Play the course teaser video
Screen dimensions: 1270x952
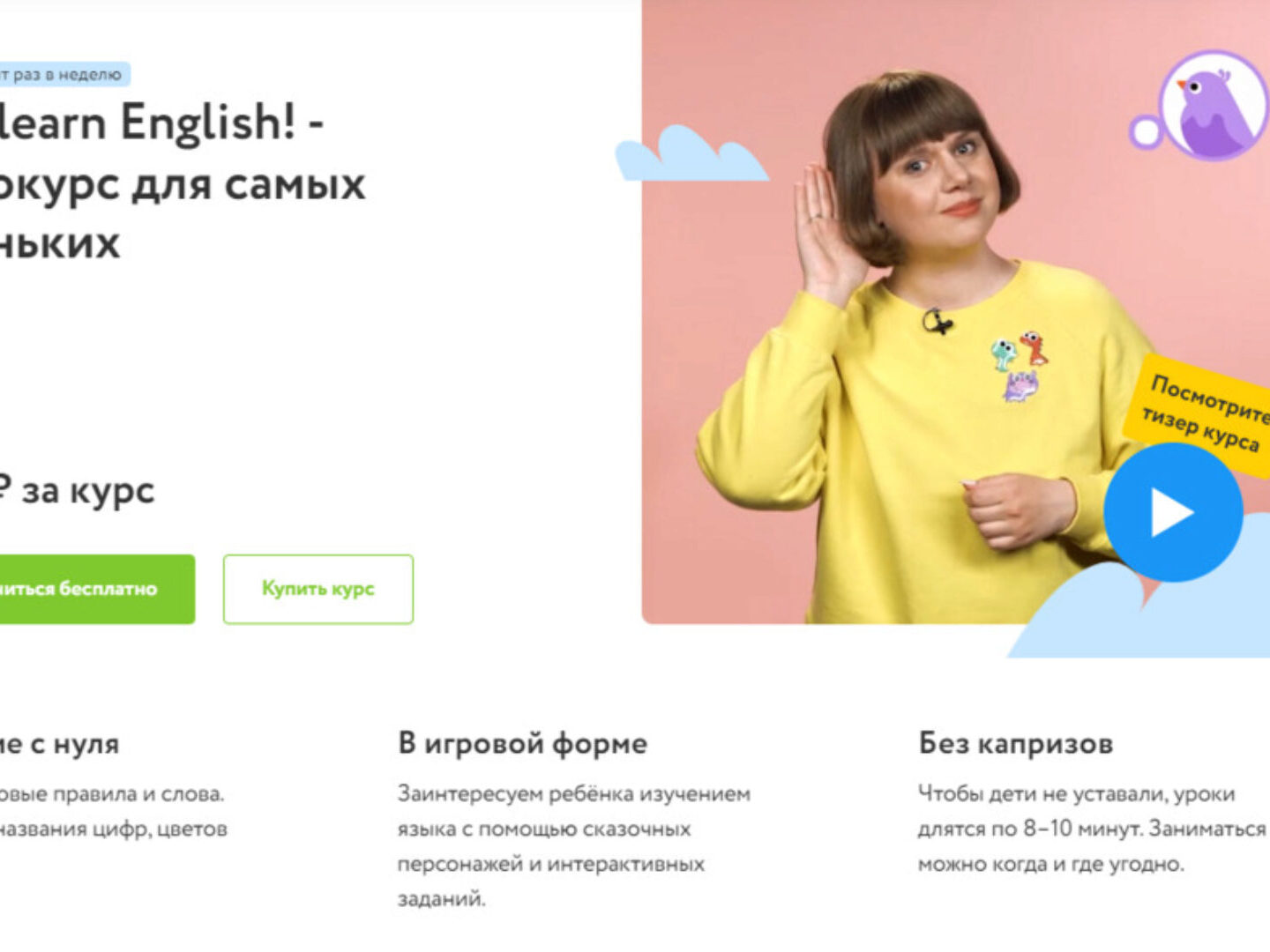1173,512
